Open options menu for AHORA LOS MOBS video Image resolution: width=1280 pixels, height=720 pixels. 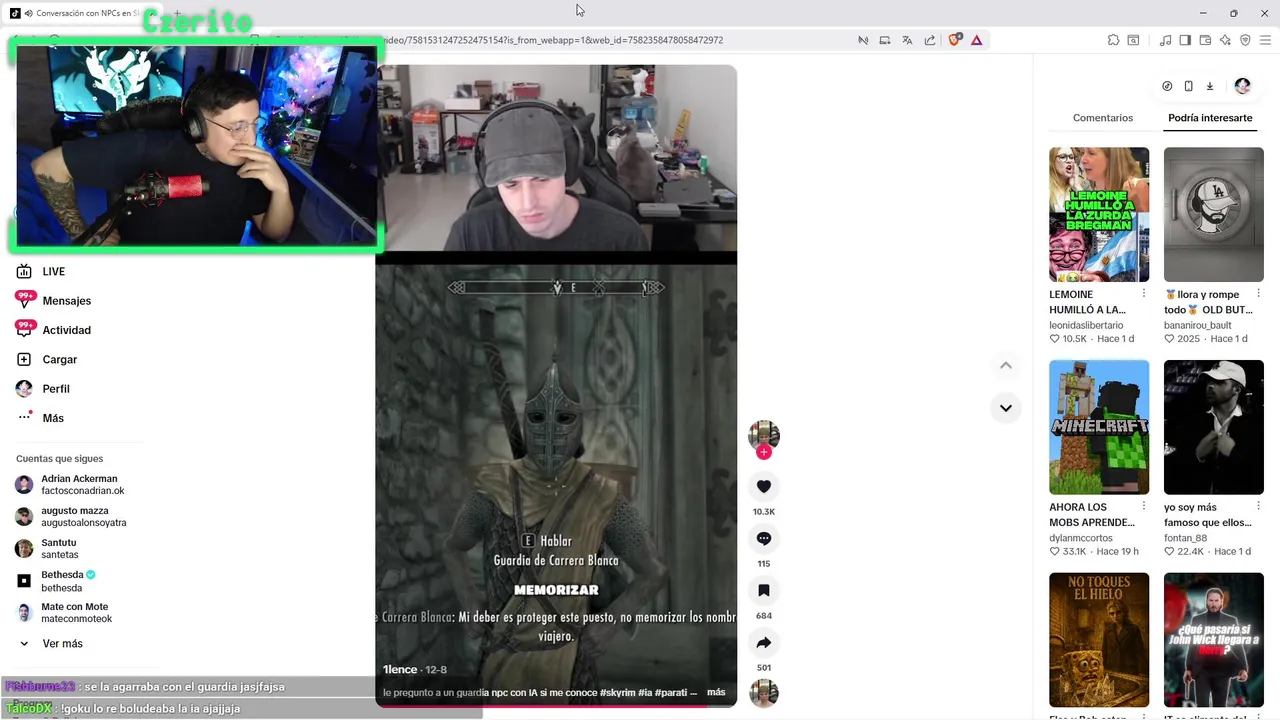click(1144, 507)
